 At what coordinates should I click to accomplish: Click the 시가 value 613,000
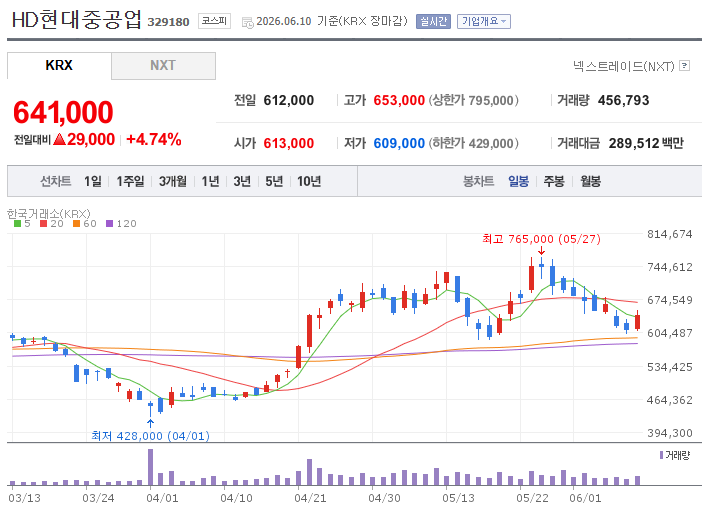[289, 143]
